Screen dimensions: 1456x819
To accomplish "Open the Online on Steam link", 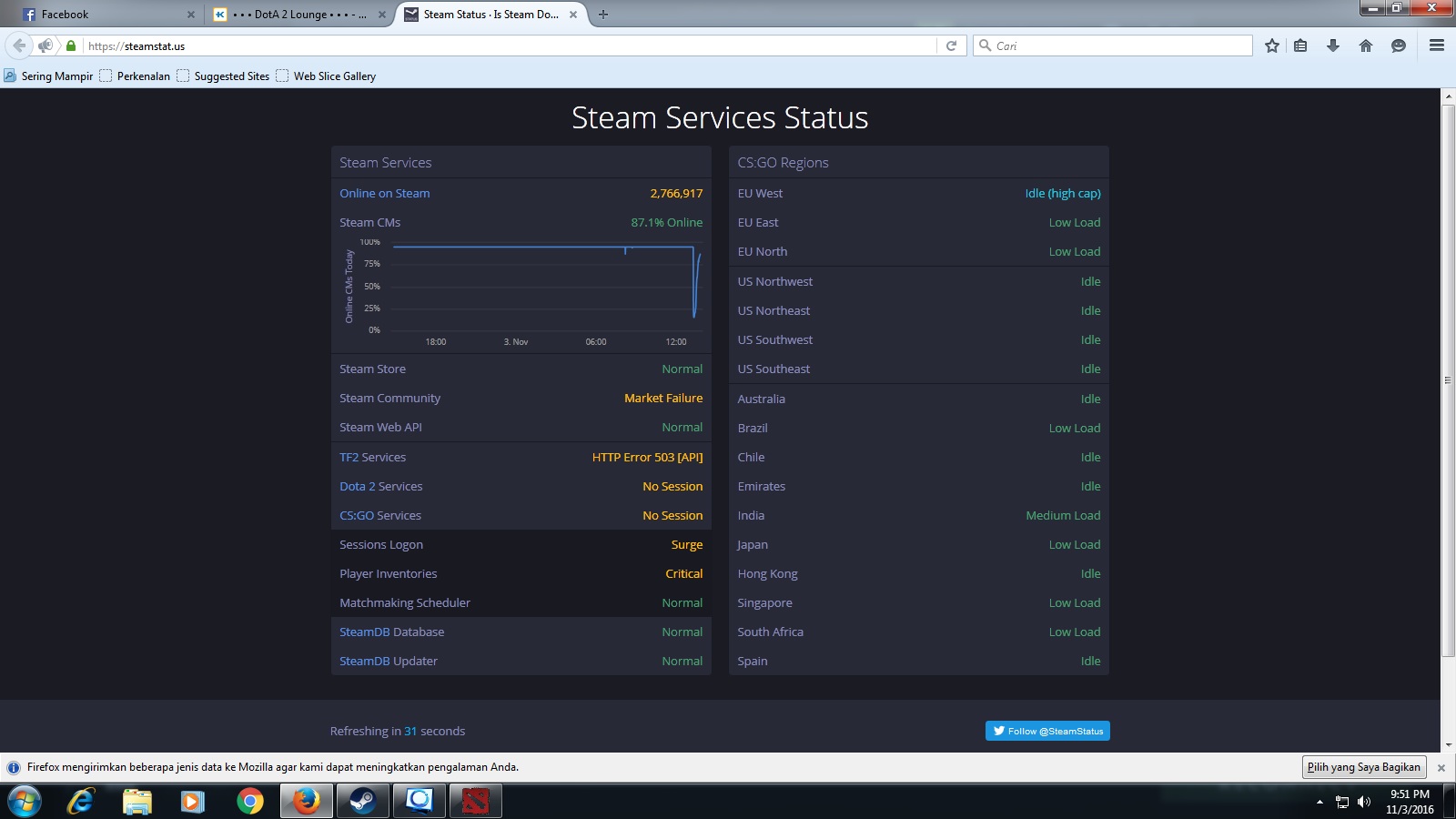I will coord(384,193).
